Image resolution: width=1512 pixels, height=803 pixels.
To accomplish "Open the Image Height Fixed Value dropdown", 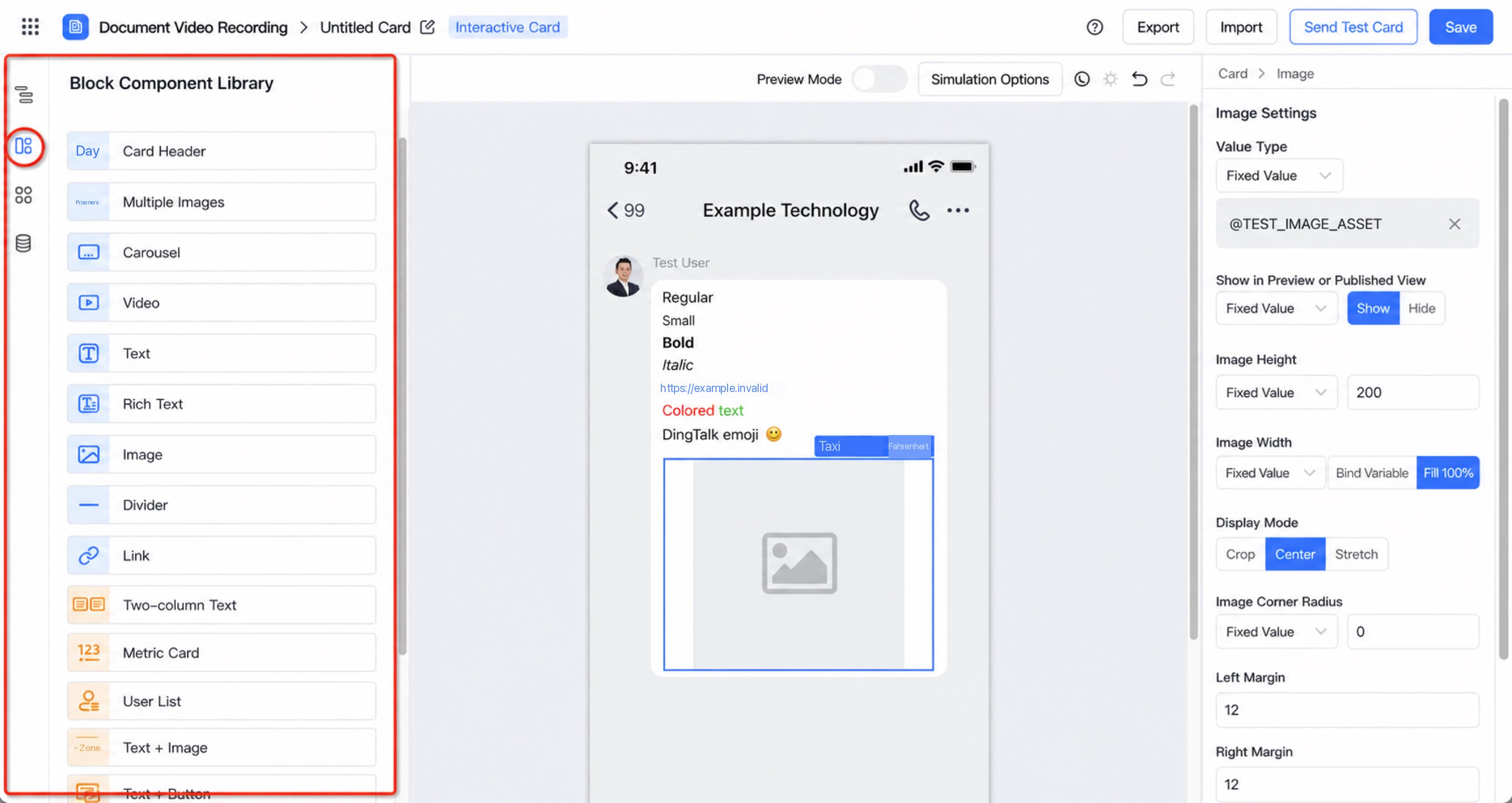I will tap(1276, 393).
